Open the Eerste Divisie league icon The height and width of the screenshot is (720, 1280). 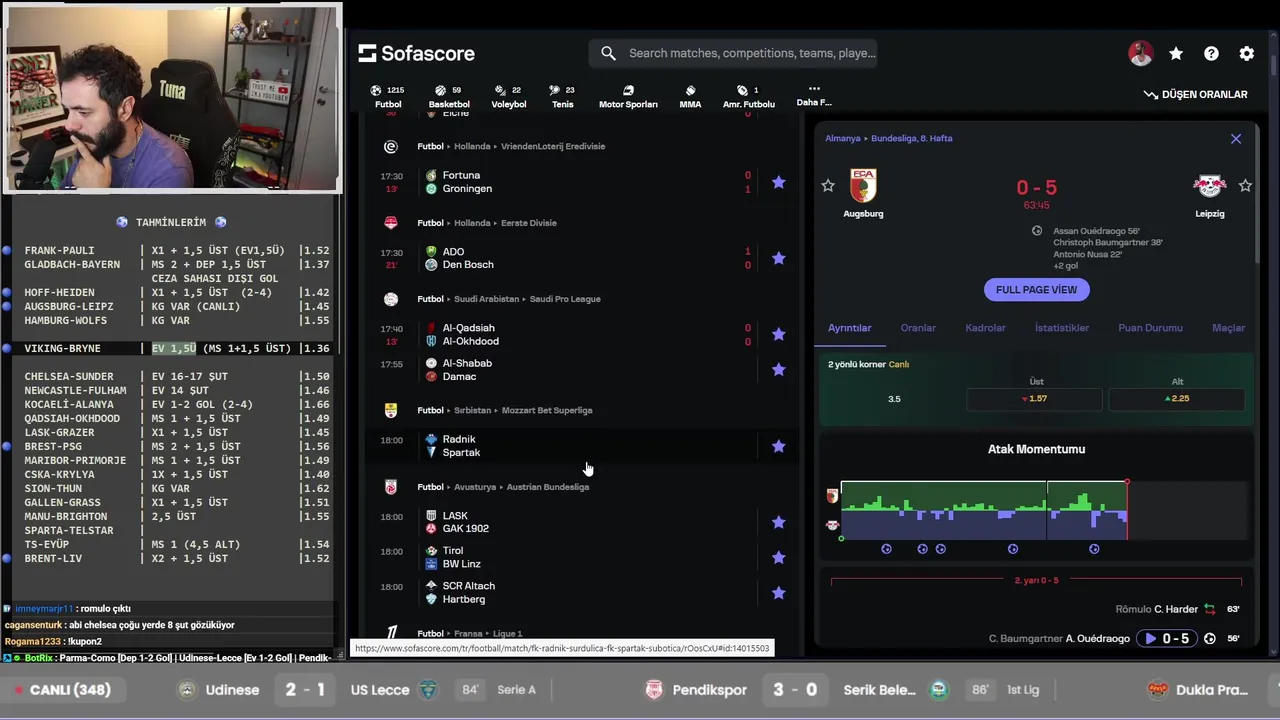click(x=391, y=223)
